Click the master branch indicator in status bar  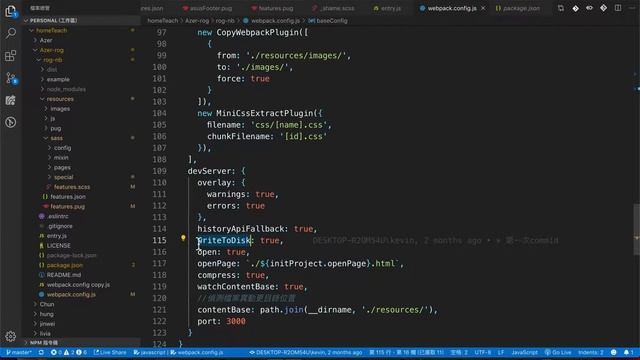19,352
